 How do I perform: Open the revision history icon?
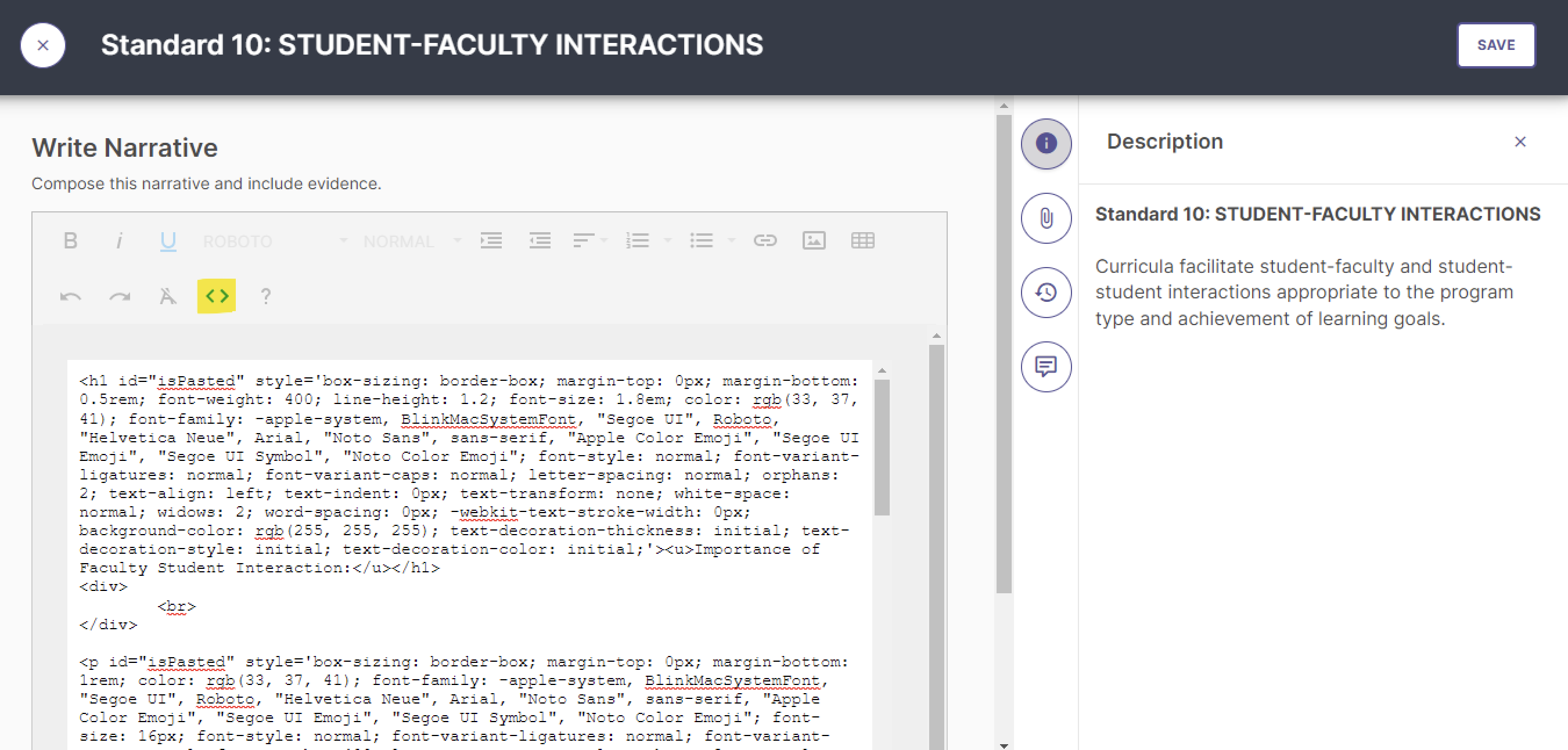pos(1046,293)
